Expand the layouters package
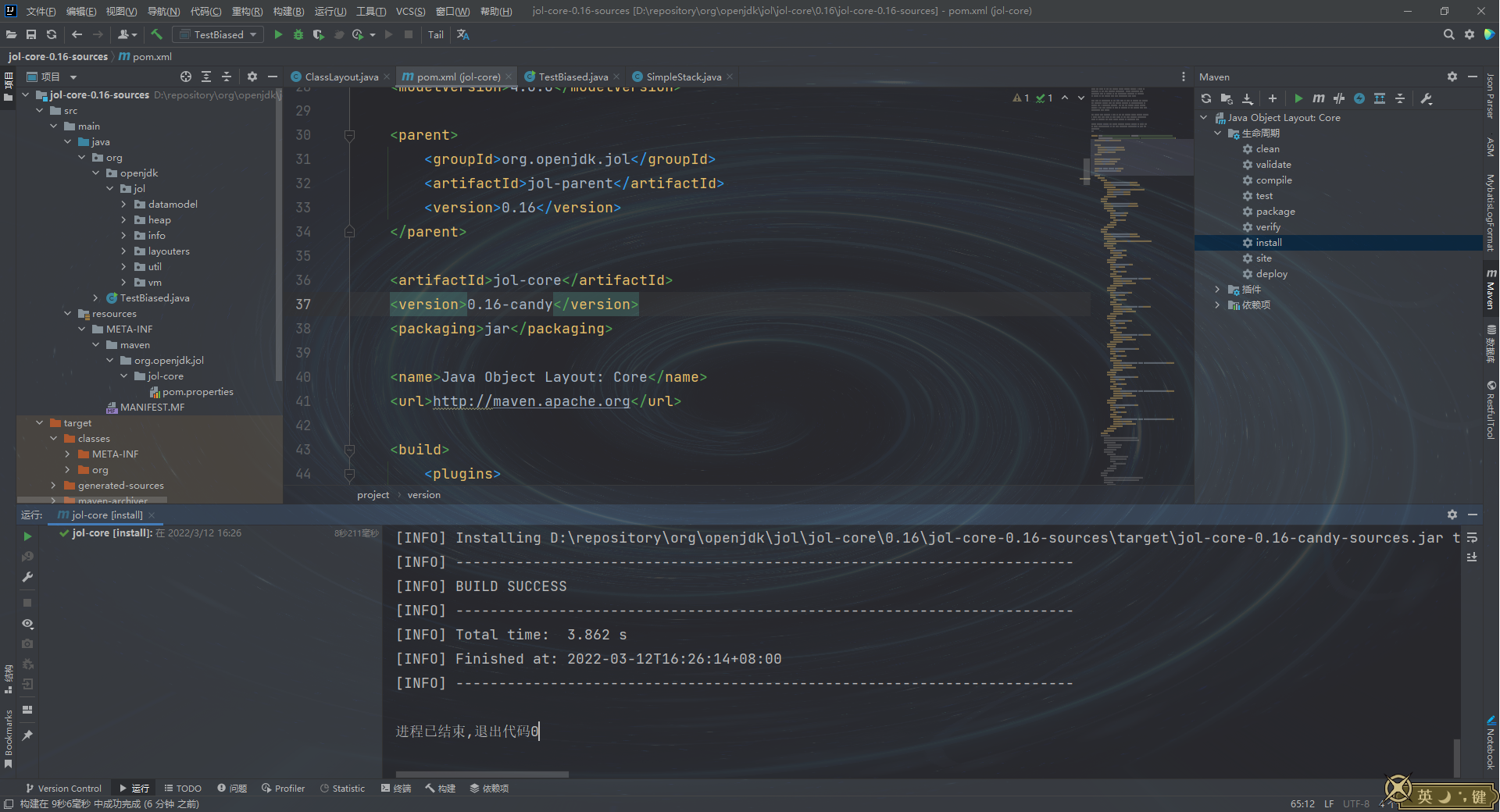This screenshot has height=812, width=1500. (123, 251)
